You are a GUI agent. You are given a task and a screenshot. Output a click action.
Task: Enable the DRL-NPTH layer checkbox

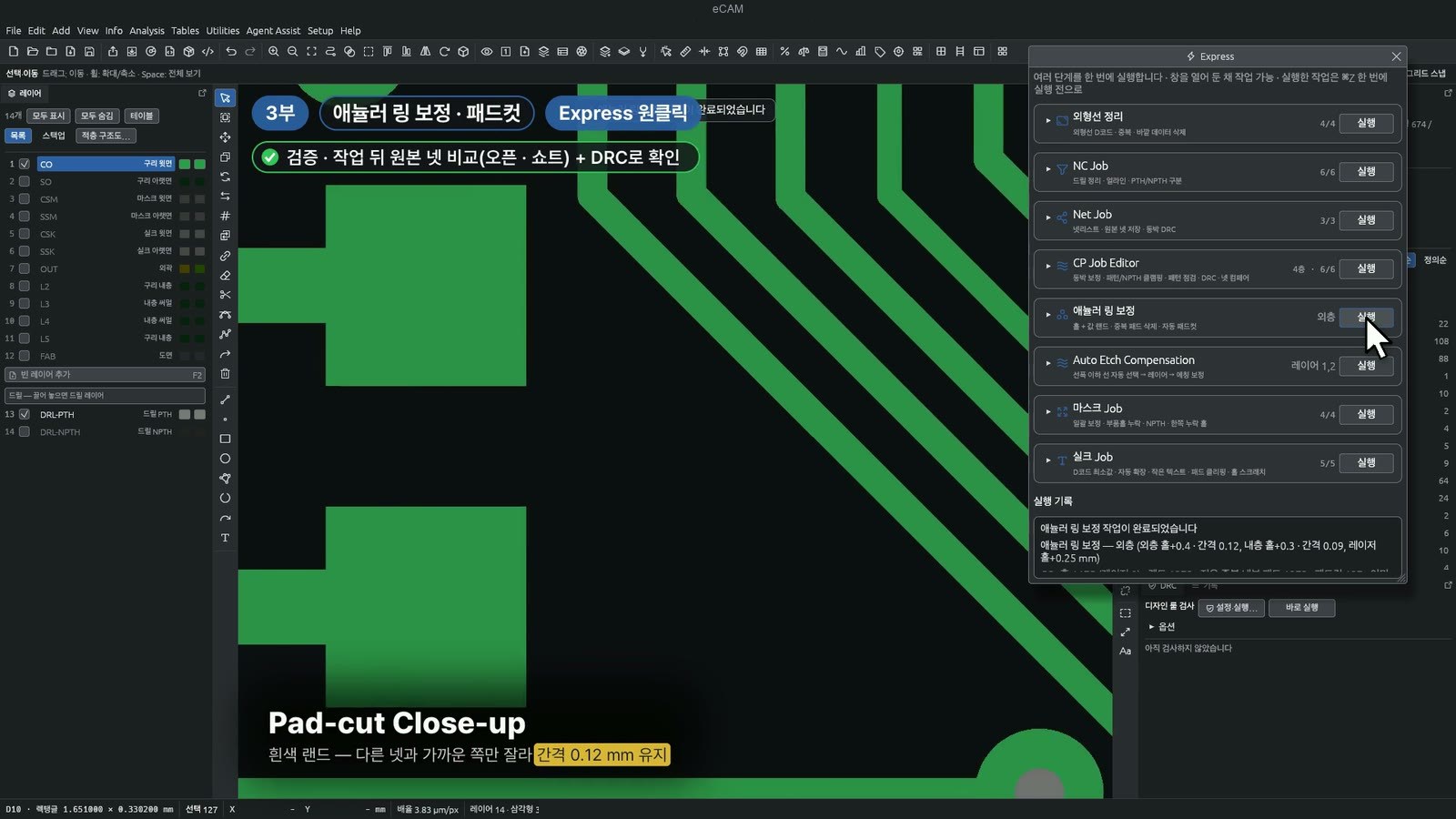click(x=25, y=431)
